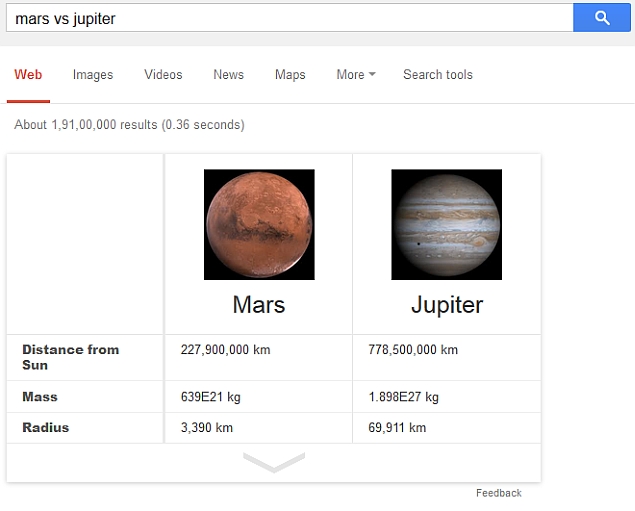Open the Videos tab
Image resolution: width=635 pixels, height=511 pixels.
pyautogui.click(x=163, y=75)
